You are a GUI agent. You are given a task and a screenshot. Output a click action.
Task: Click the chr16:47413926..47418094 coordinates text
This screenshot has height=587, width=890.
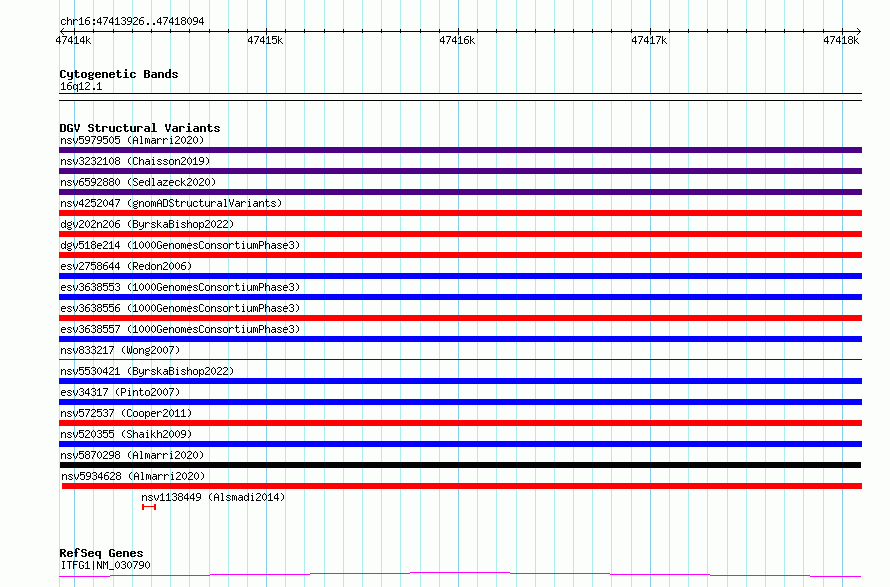pyautogui.click(x=132, y=22)
